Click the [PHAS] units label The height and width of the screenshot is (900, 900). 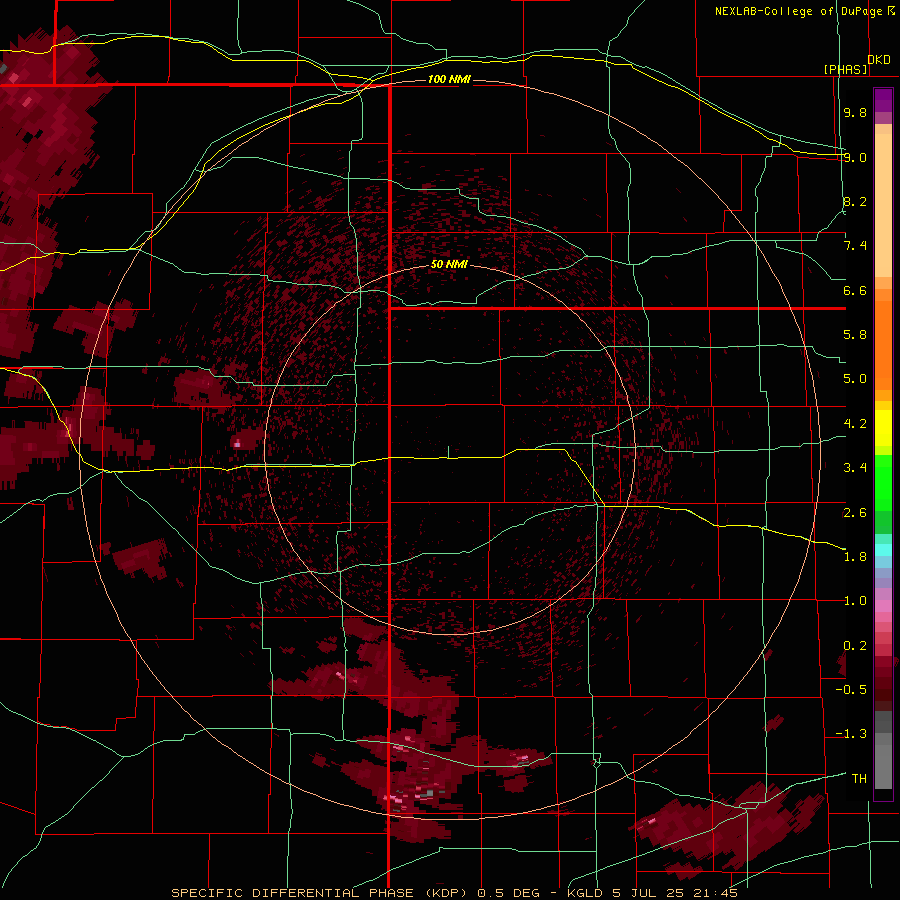tap(845, 69)
